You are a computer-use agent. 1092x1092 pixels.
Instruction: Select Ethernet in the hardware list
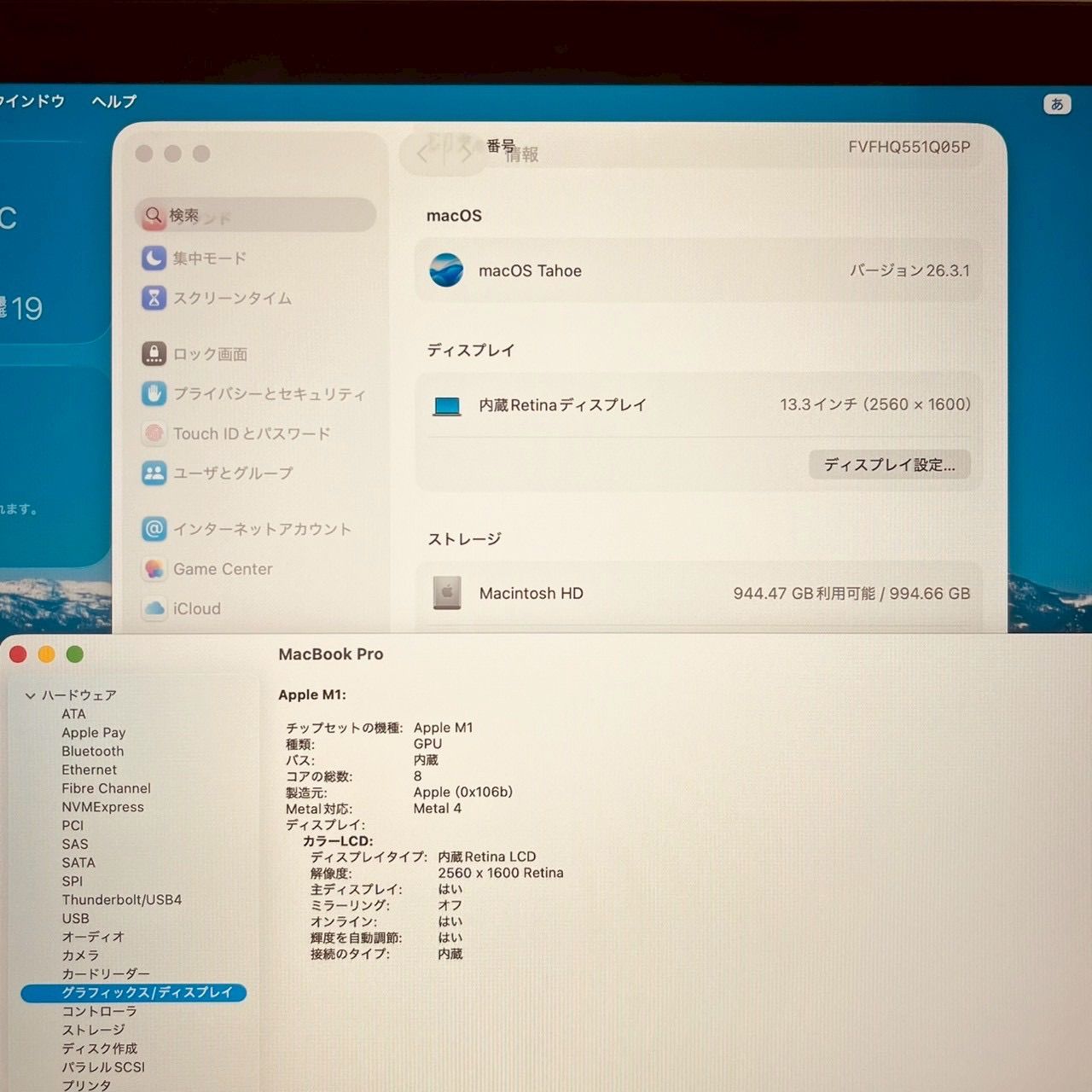tap(90, 770)
